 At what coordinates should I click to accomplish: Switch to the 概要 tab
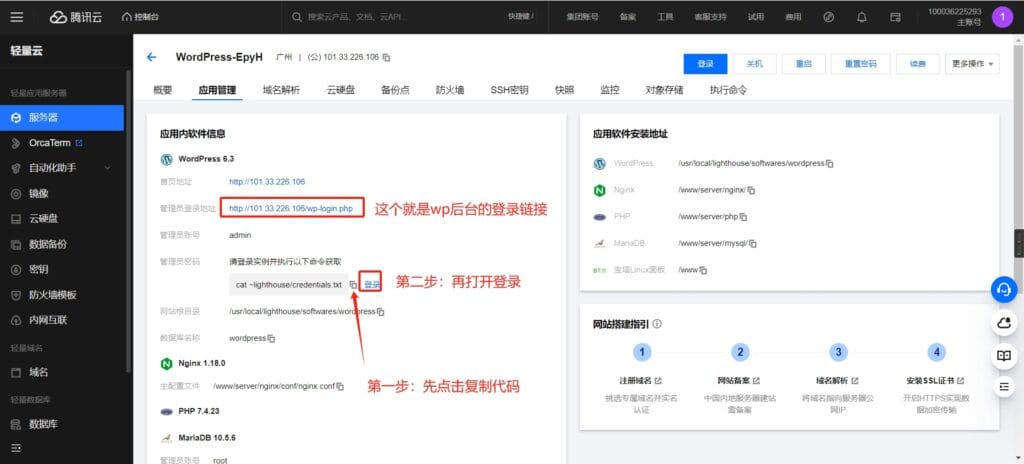pyautogui.click(x=163, y=90)
